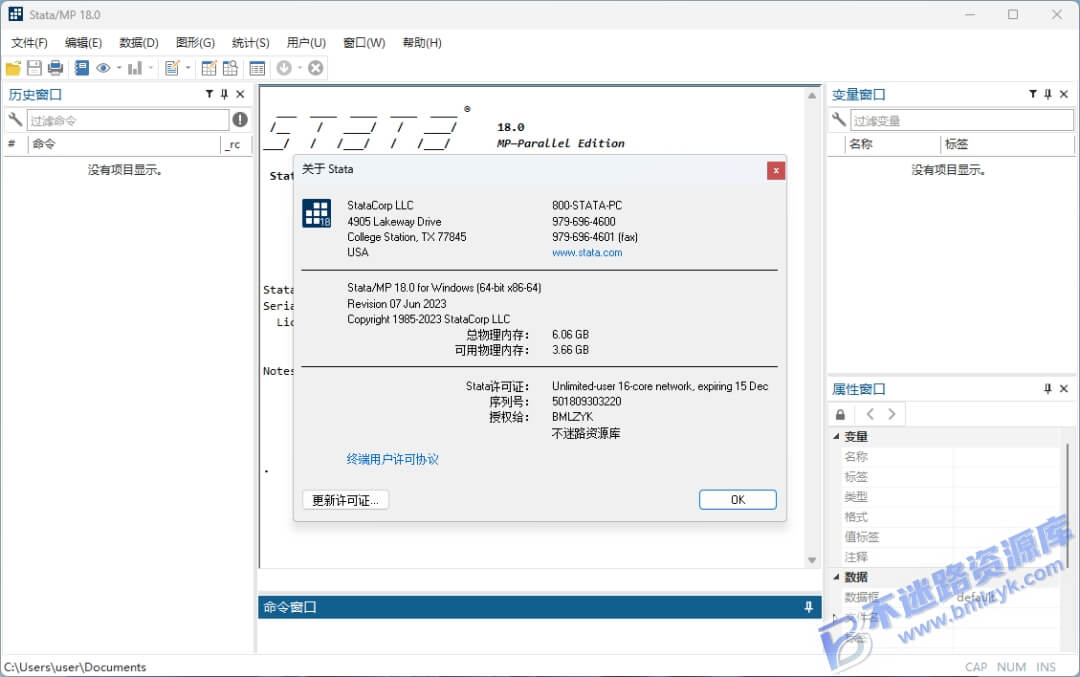The height and width of the screenshot is (677, 1080).
Task: Collapse the 变量 section in Properties
Action: (x=836, y=437)
